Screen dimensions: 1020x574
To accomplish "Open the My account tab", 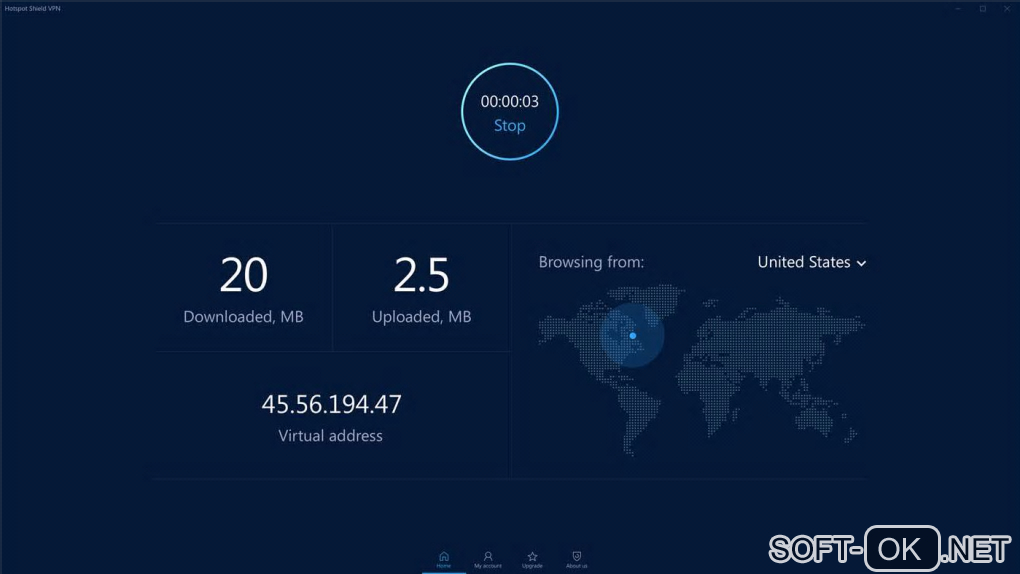I will point(488,560).
